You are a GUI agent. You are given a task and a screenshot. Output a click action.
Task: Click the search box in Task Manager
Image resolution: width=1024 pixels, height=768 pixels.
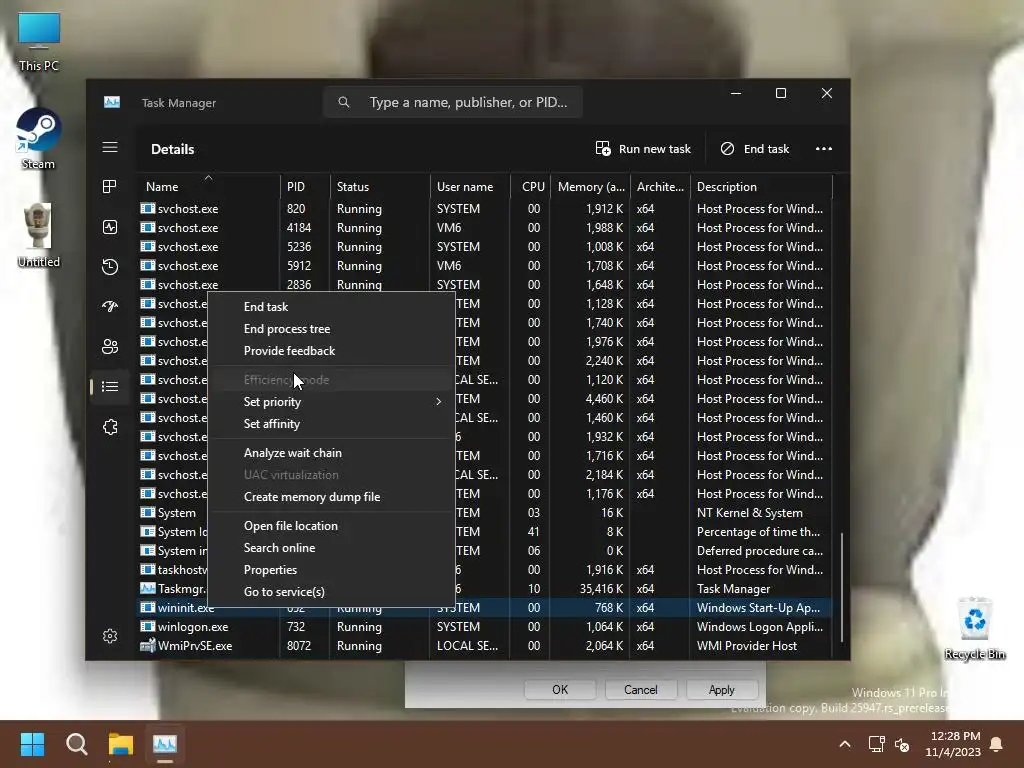(453, 103)
